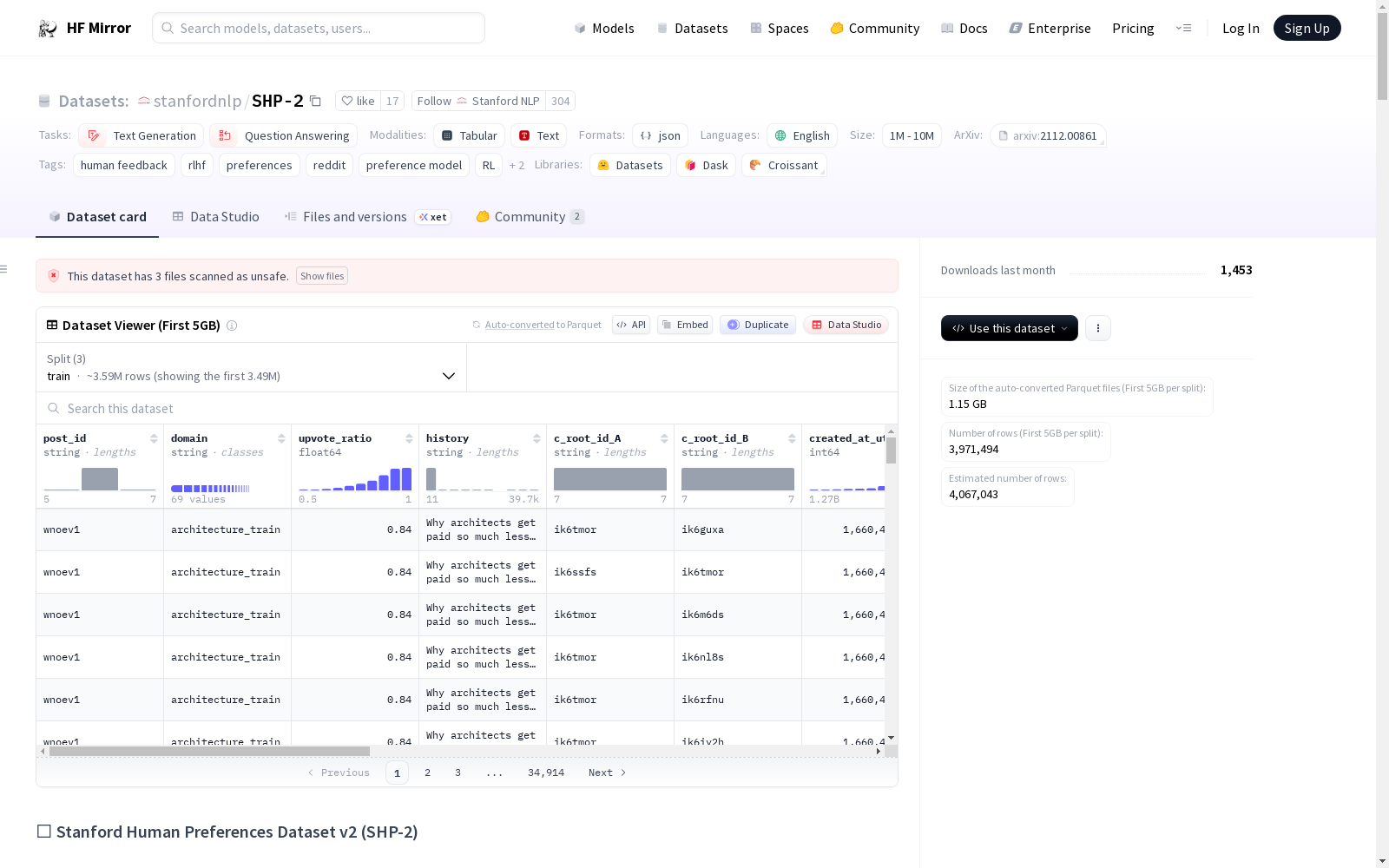Duplicate the dataset

(758, 325)
